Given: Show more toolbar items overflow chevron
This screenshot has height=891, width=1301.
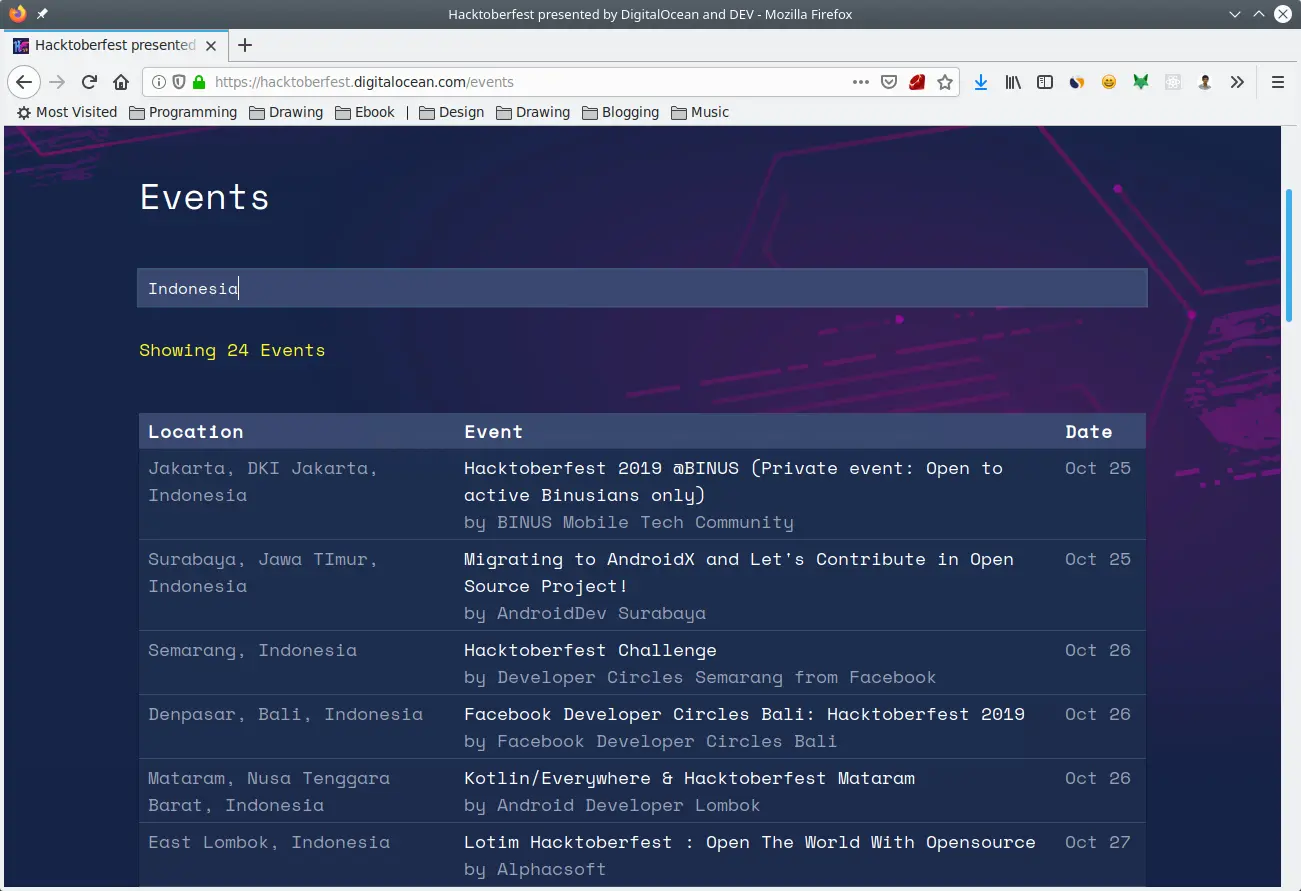Looking at the screenshot, I should coord(1237,82).
